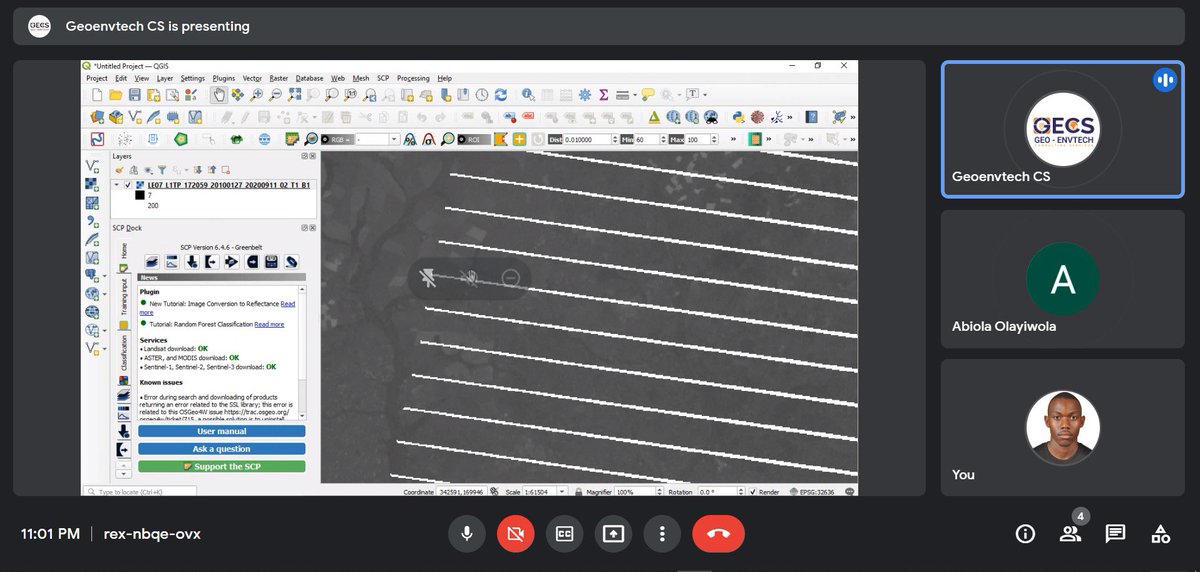Expand the text annotation dropdown arrow
This screenshot has width=1200, height=572.
[705, 95]
